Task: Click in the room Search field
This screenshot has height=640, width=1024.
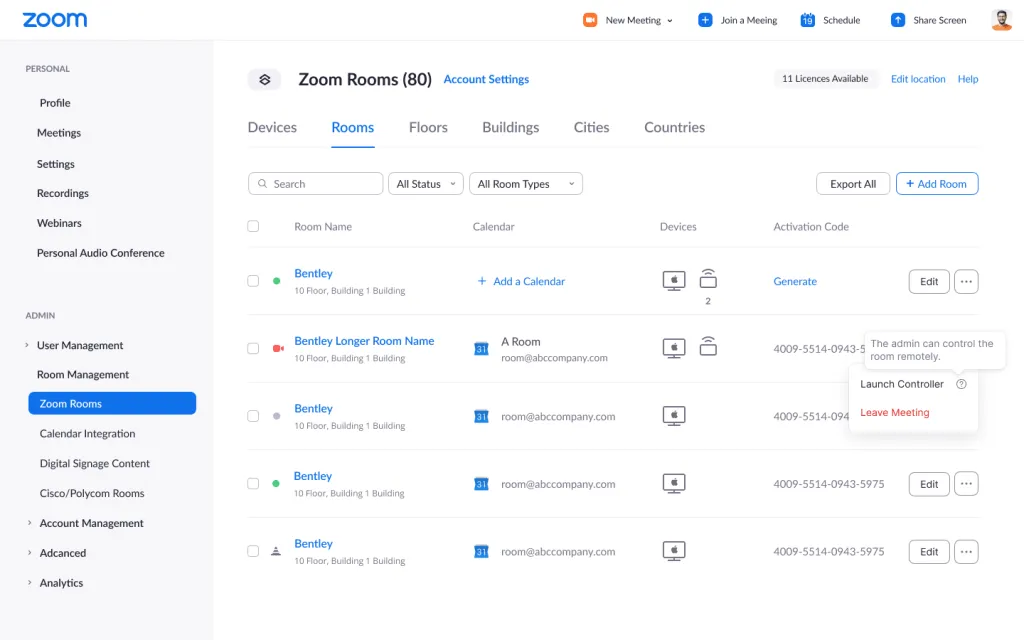Action: [x=315, y=184]
